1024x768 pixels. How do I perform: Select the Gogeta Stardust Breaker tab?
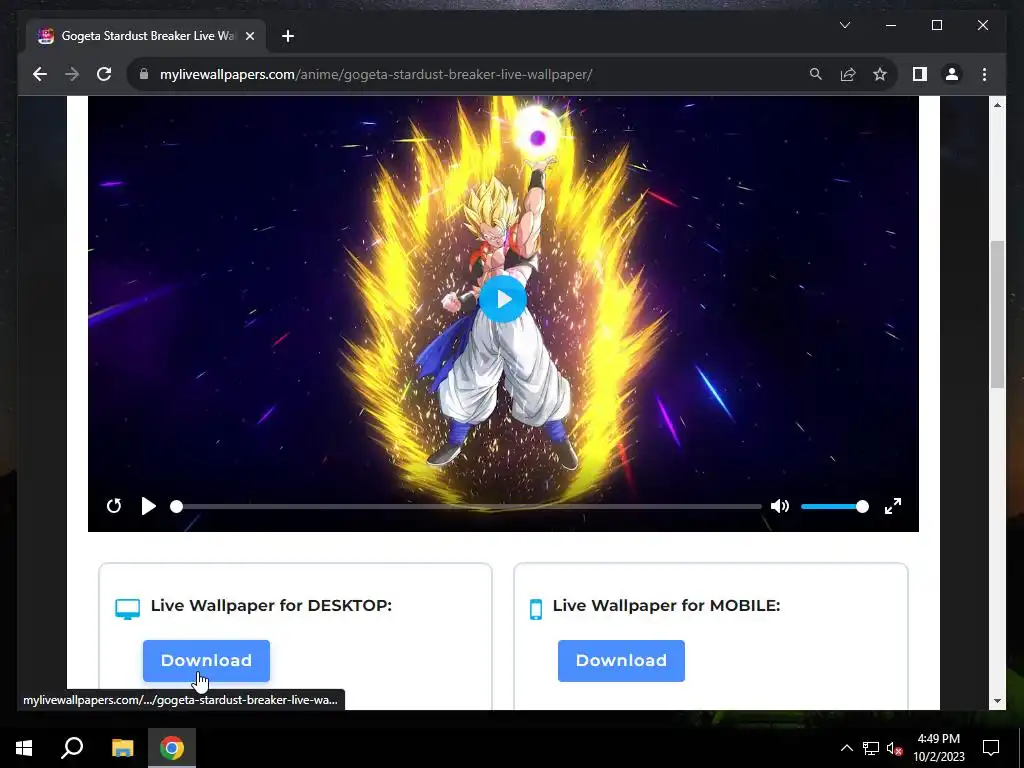tap(146, 36)
